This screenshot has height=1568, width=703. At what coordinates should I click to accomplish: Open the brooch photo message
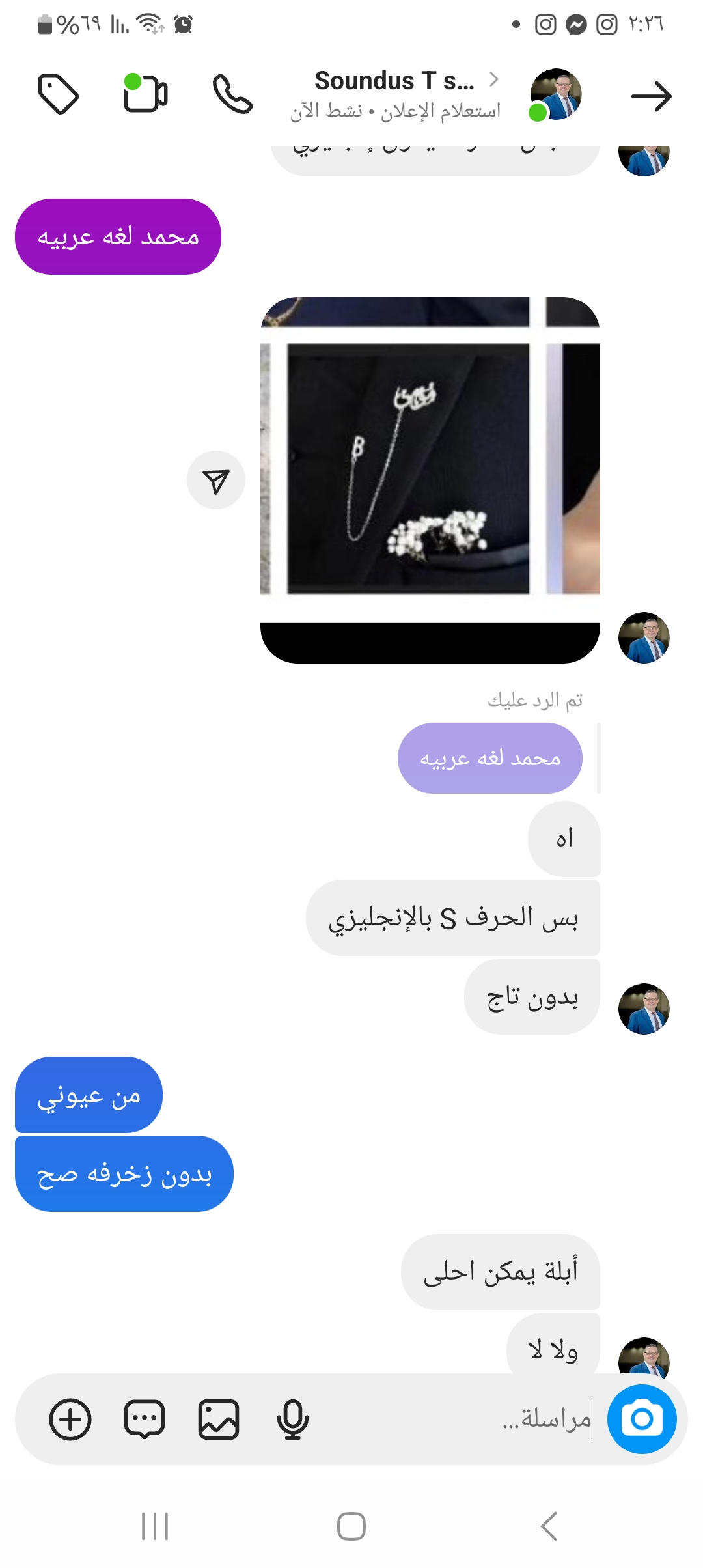[430, 480]
